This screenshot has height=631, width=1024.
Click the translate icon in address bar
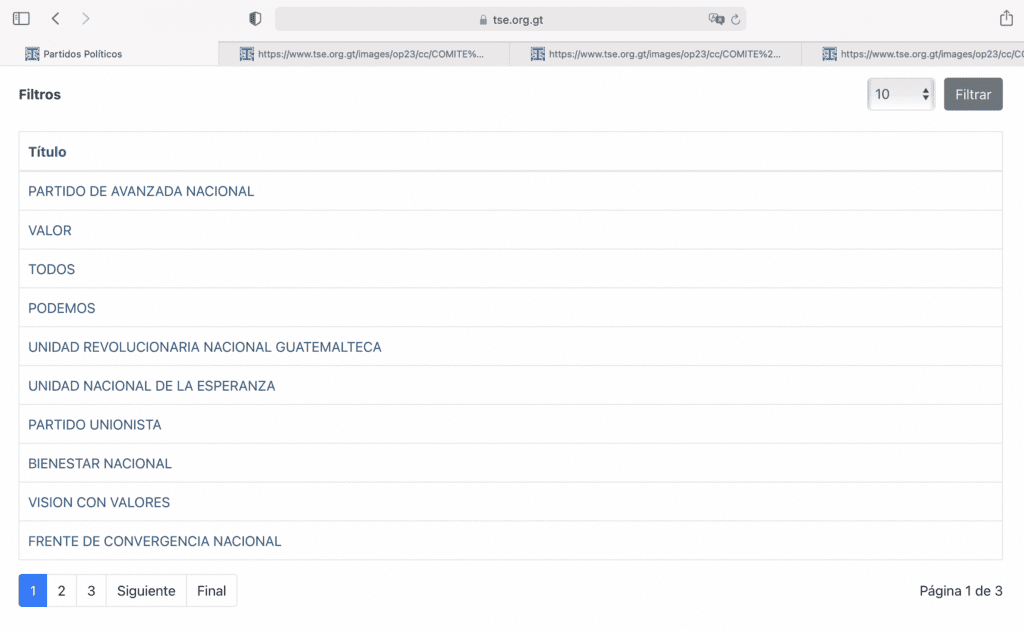coord(715,19)
